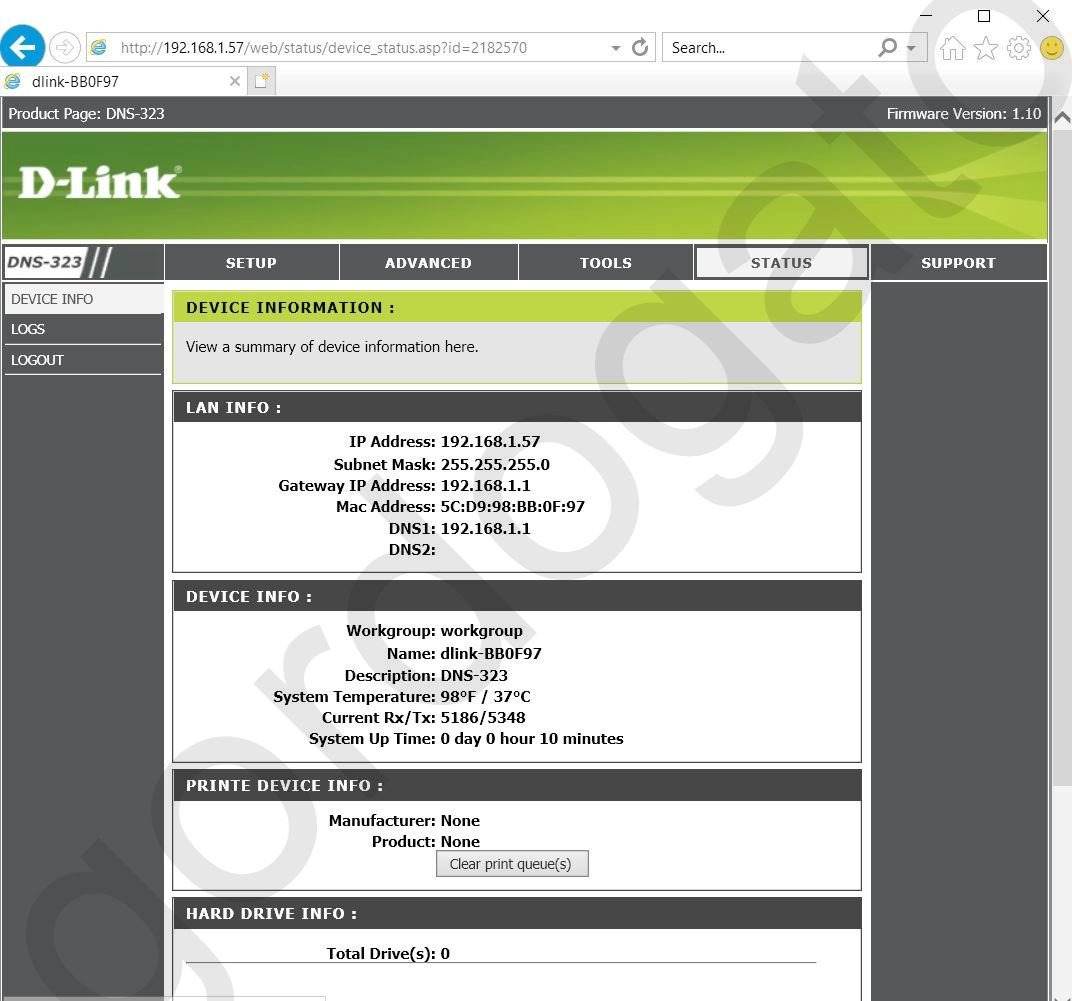Refresh the device status page
Screen dimensions: 1072x1001
point(640,47)
